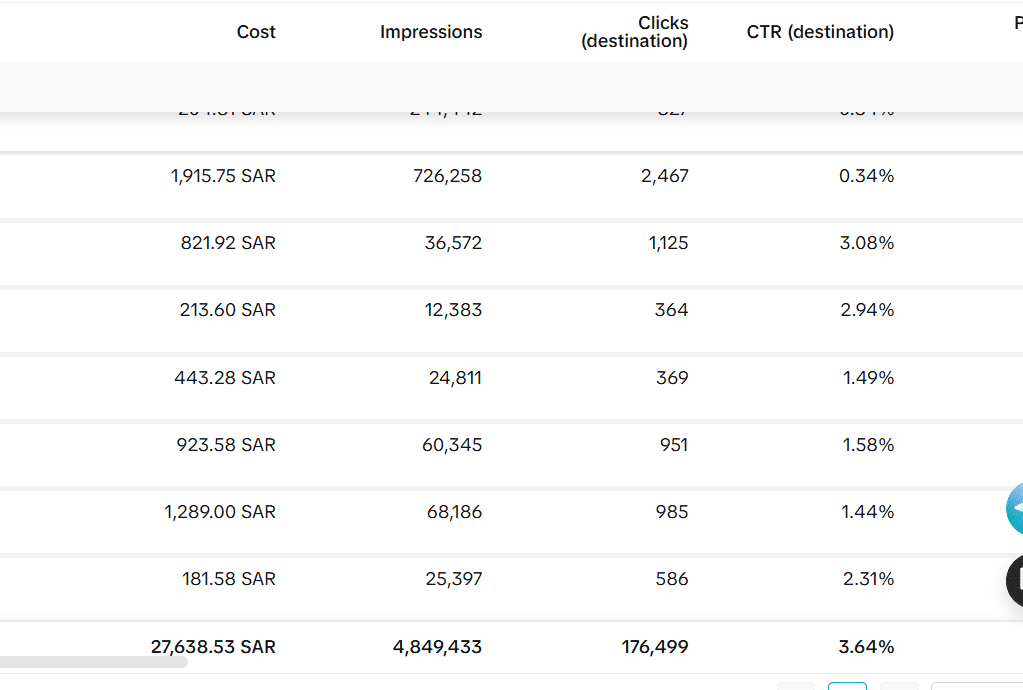Click the black floating help icon

pyautogui.click(x=1015, y=580)
